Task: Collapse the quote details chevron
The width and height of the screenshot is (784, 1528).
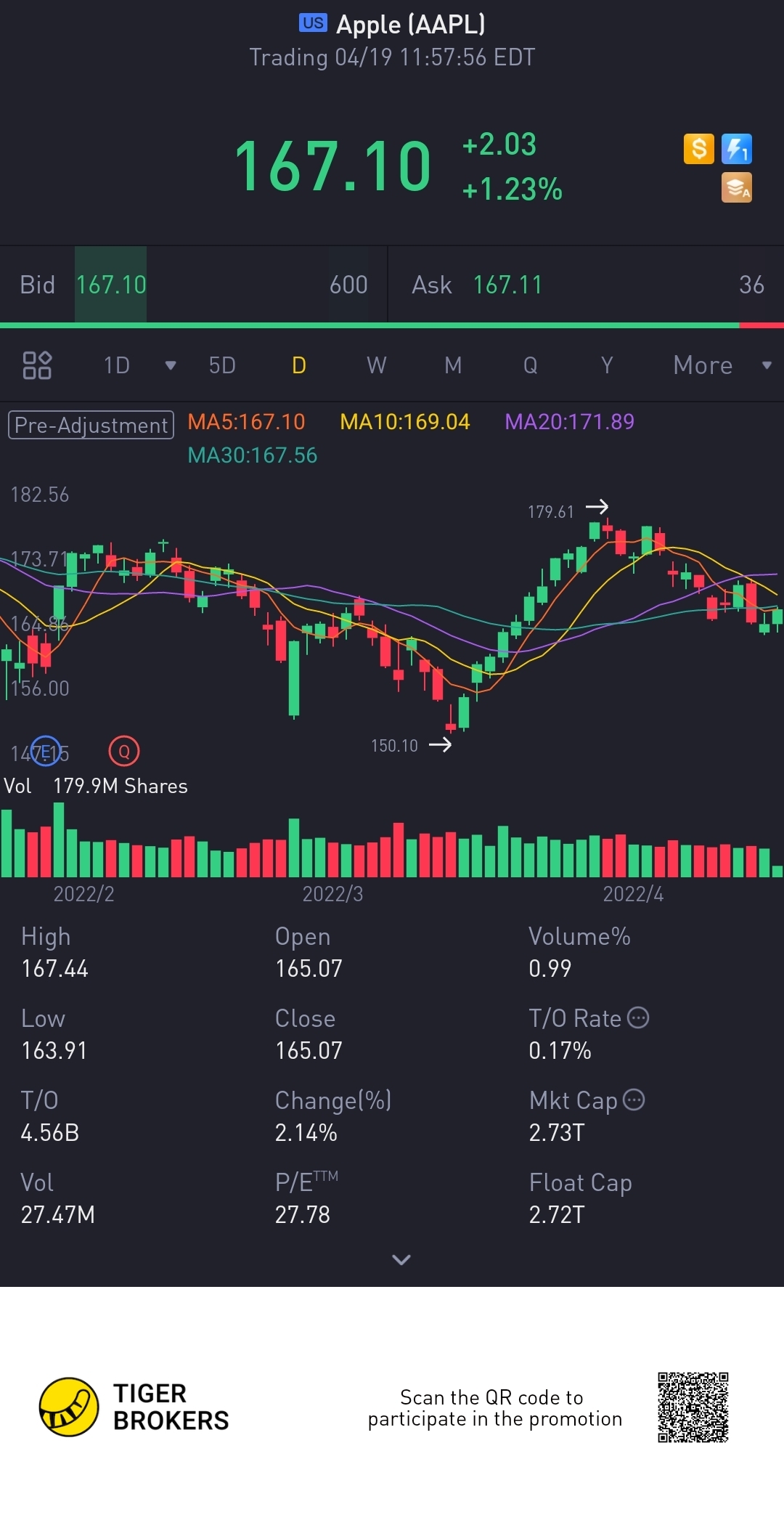Action: pos(401,1259)
